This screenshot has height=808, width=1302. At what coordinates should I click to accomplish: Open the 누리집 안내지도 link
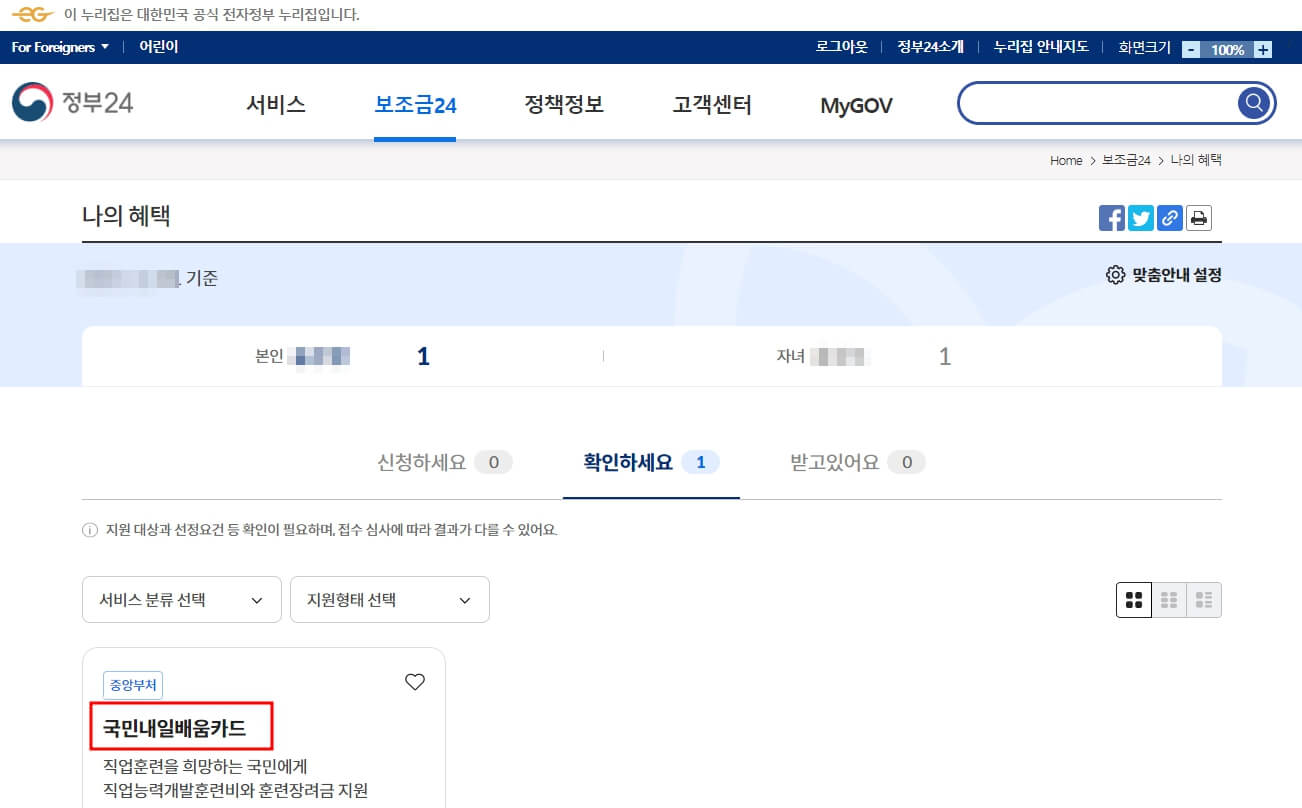1041,47
